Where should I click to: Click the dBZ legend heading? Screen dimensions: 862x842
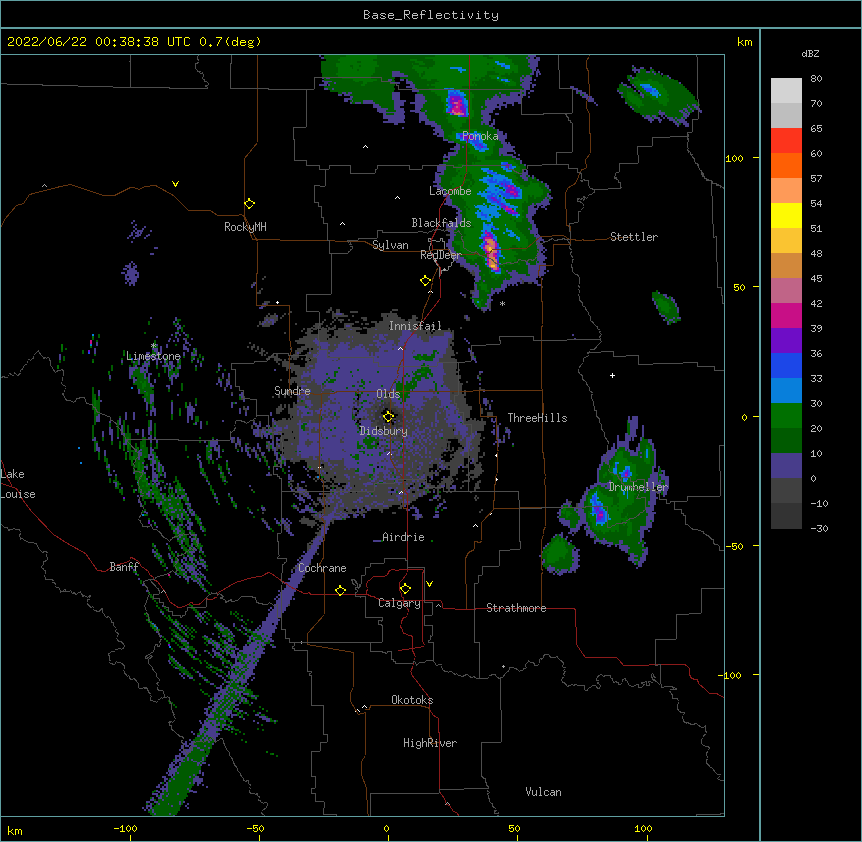click(810, 53)
